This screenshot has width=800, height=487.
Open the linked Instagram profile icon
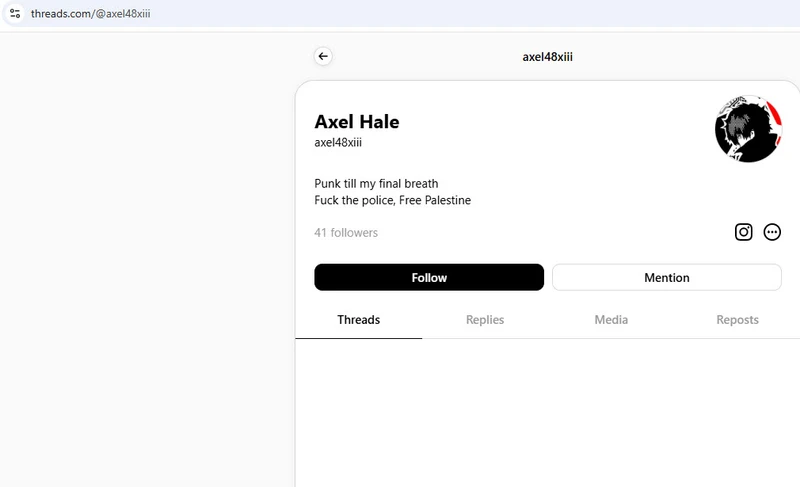tap(743, 232)
